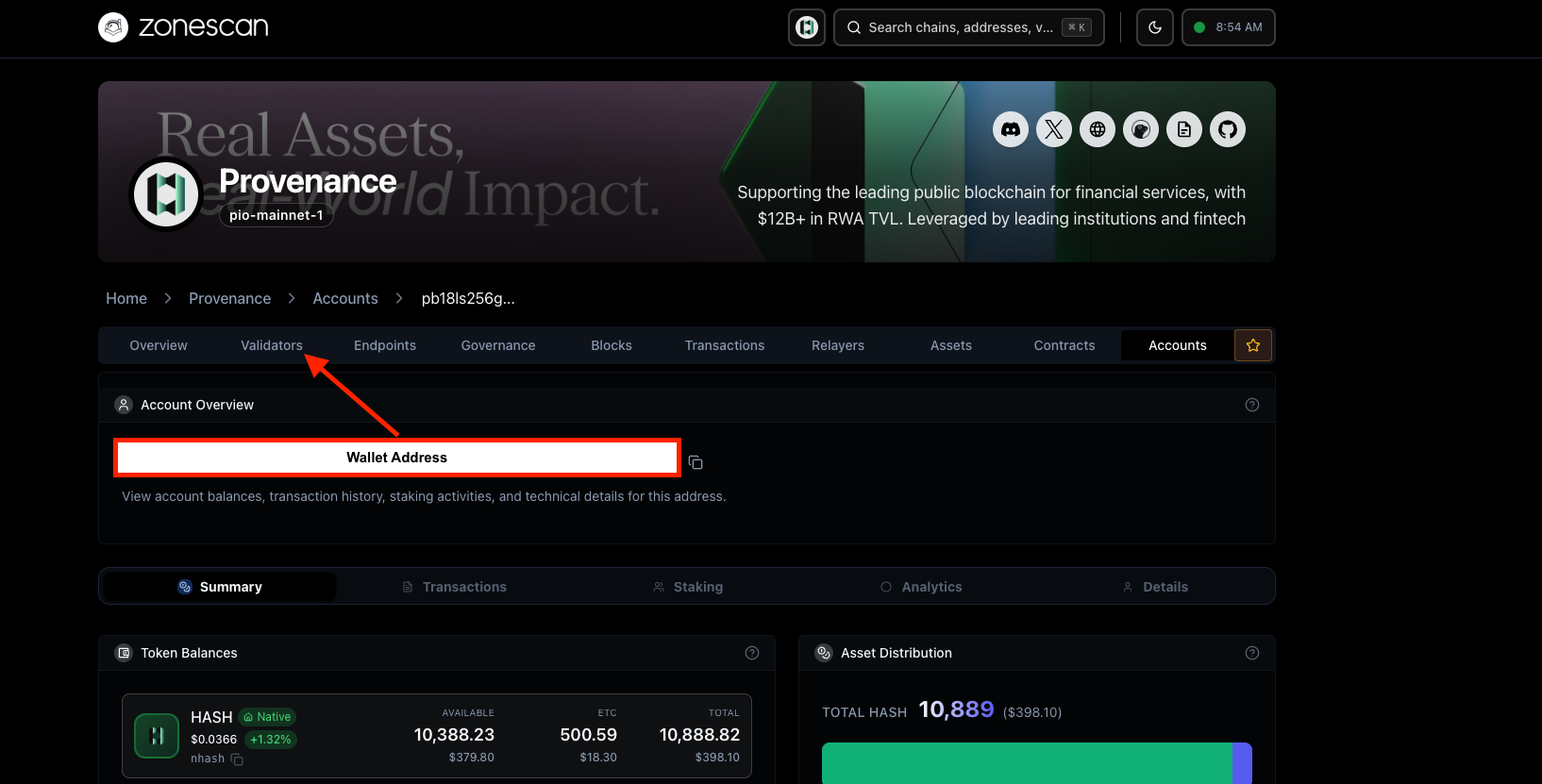The height and width of the screenshot is (784, 1542).
Task: Copy the wallet address
Action: point(696,462)
